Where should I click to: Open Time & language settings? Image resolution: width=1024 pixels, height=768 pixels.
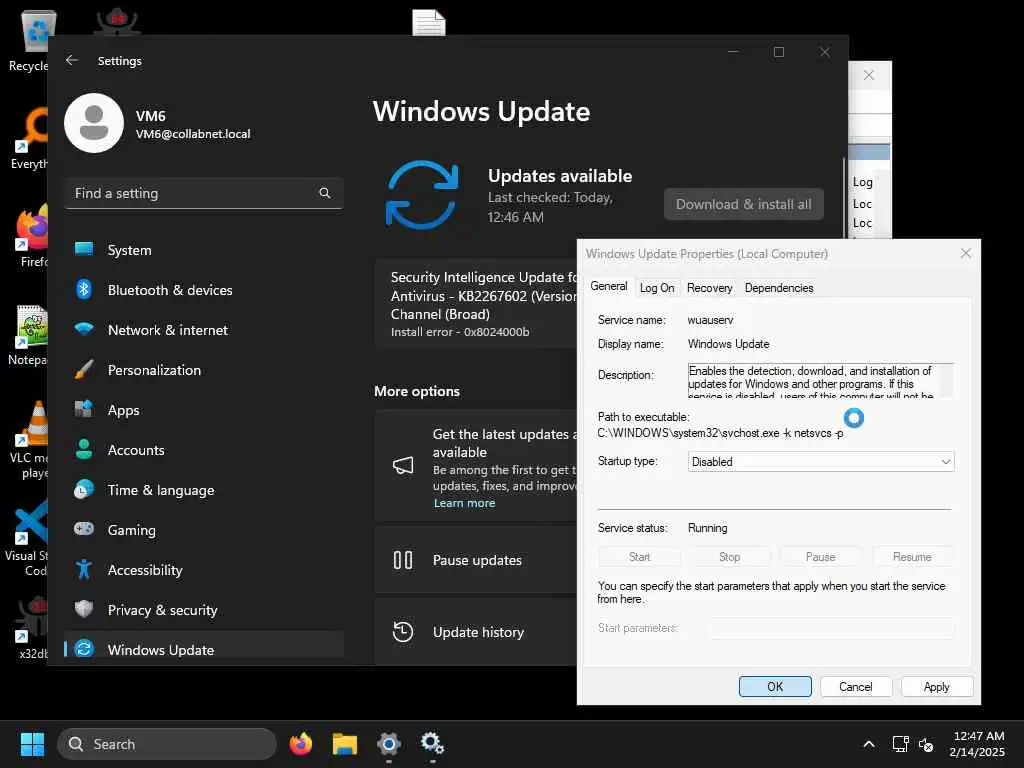point(204,490)
